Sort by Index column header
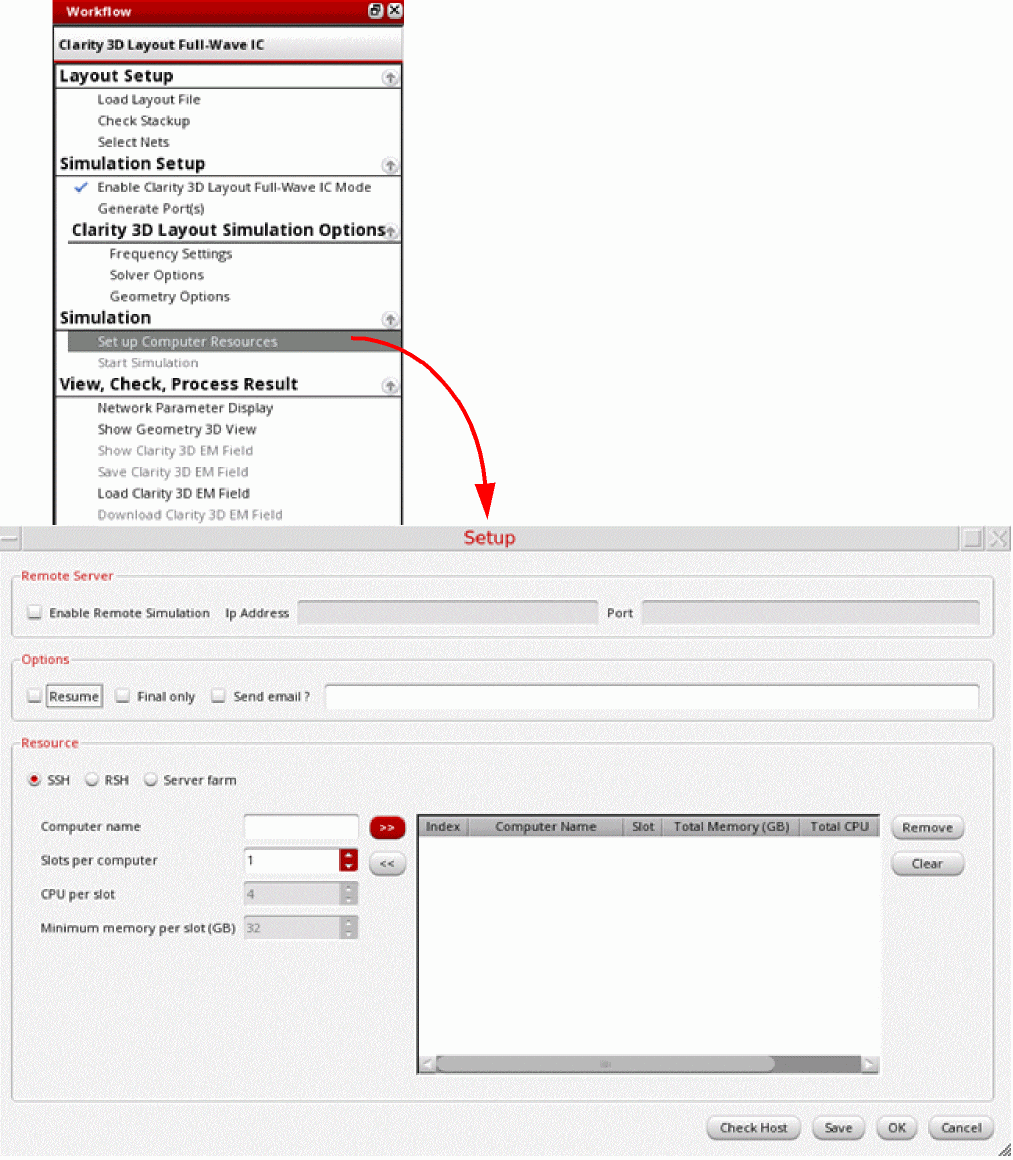 [443, 826]
